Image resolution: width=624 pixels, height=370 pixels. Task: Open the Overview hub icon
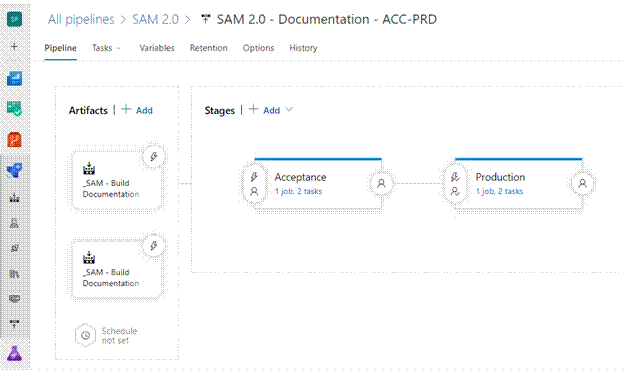[15, 78]
